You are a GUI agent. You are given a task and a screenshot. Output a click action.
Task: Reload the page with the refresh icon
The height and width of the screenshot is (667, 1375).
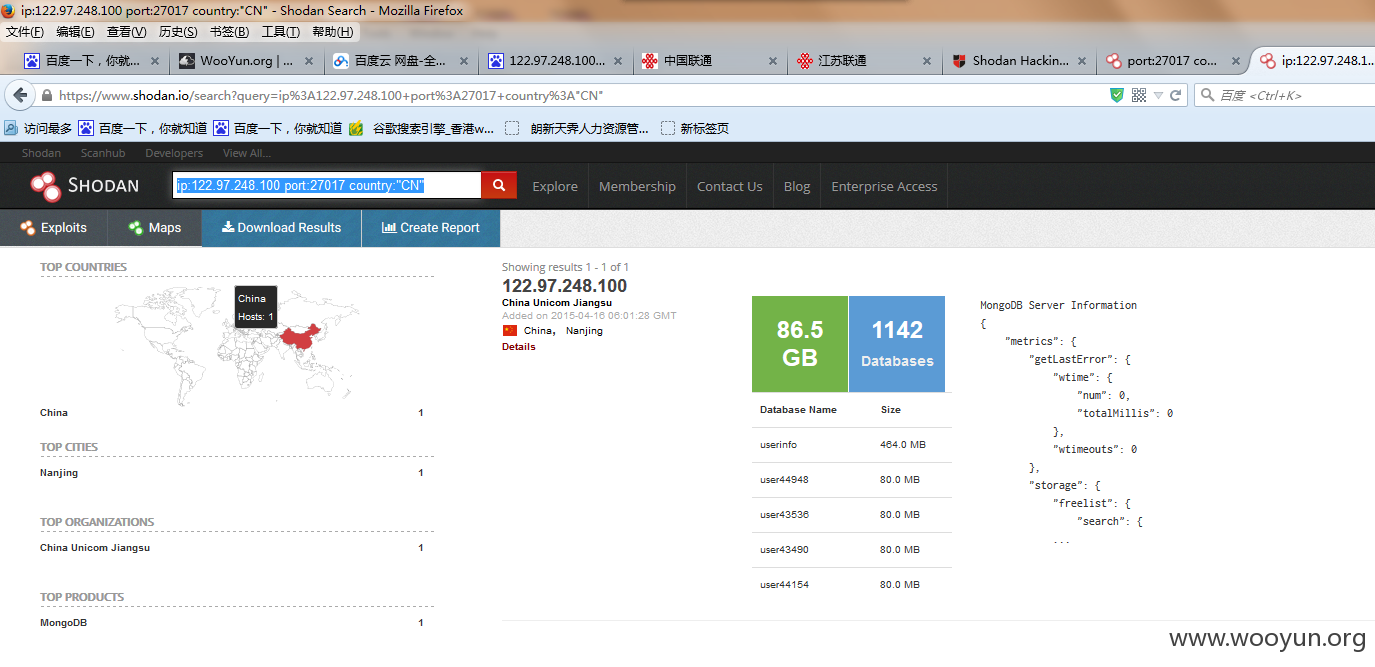pyautogui.click(x=1175, y=96)
